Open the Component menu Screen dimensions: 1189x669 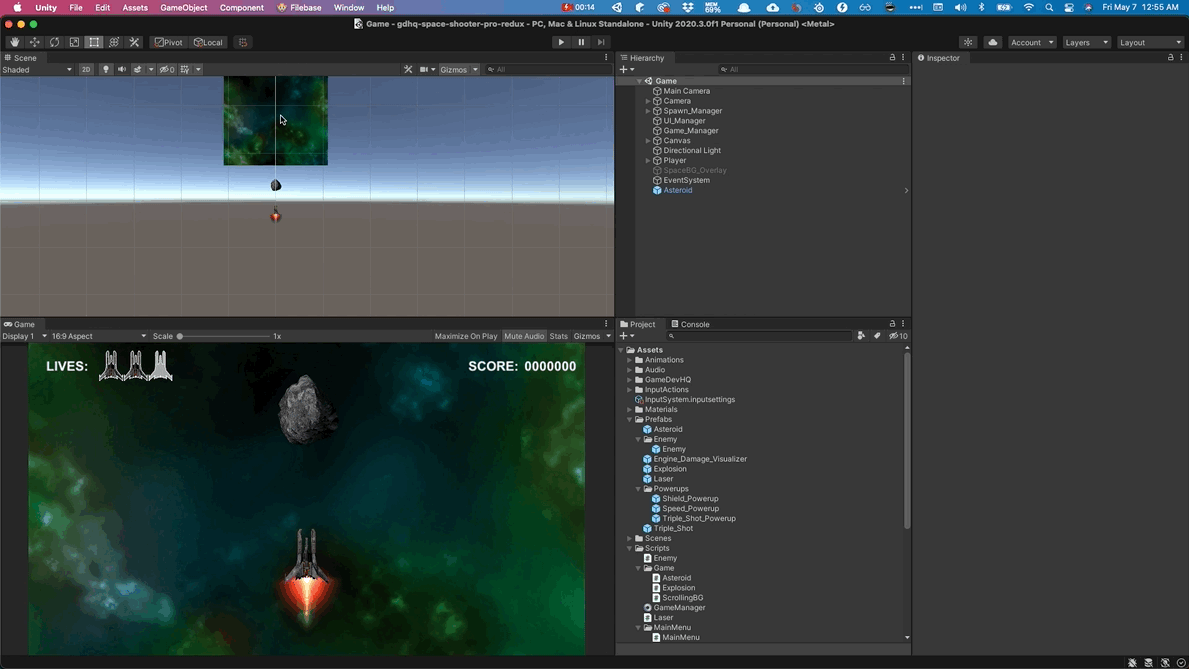pyautogui.click(x=242, y=8)
